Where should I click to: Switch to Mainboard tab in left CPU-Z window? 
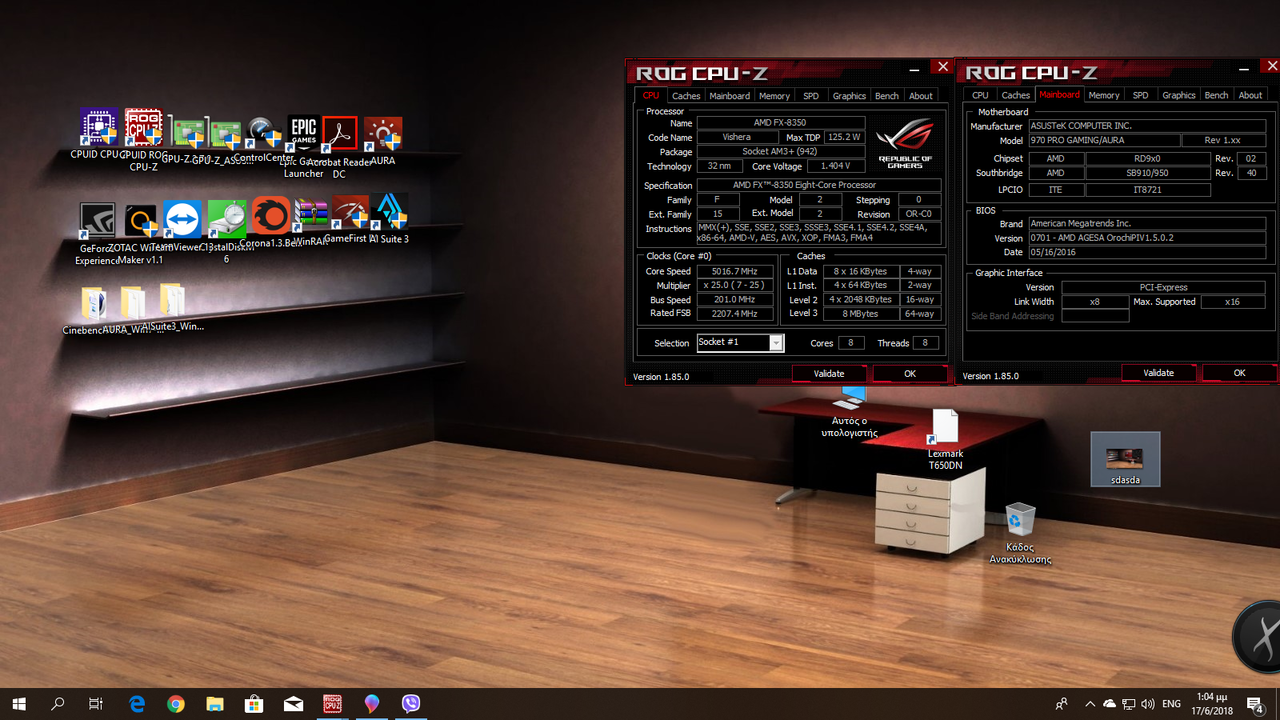pos(729,96)
